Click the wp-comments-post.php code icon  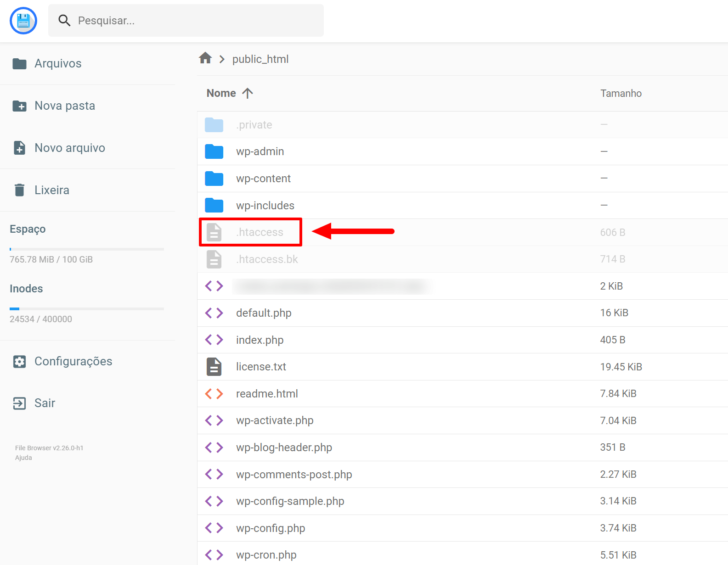pos(214,474)
